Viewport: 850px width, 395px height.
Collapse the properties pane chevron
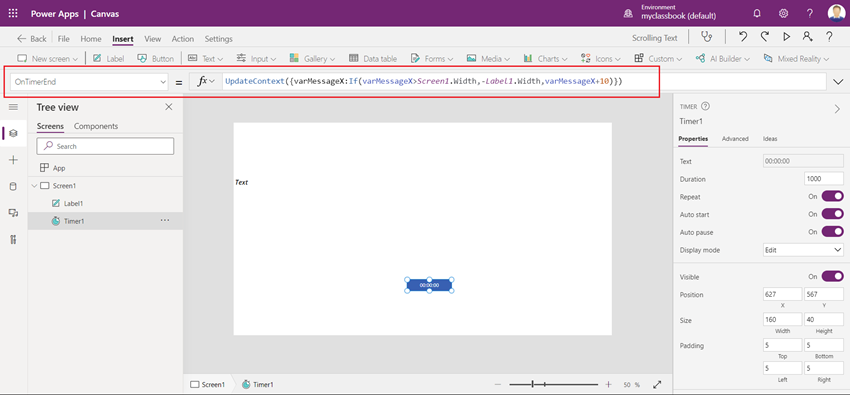(837, 109)
